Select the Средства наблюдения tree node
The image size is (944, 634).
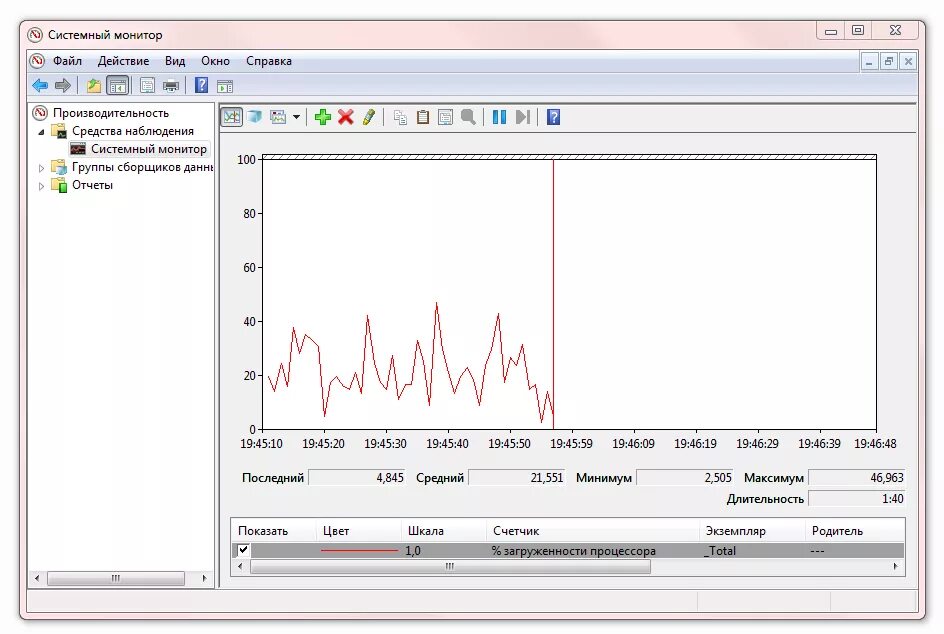coord(132,131)
